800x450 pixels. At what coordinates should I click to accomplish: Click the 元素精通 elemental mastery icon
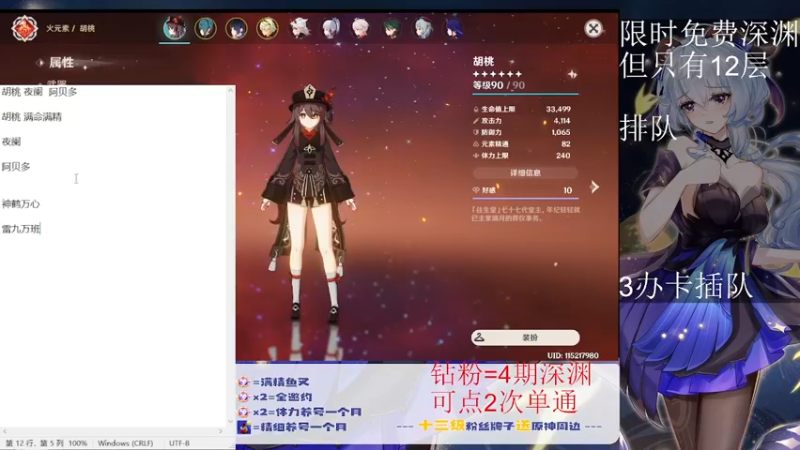476,144
